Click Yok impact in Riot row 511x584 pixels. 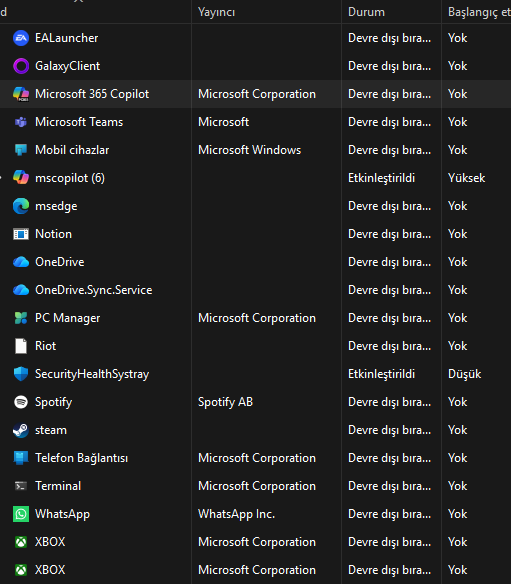click(x=457, y=346)
